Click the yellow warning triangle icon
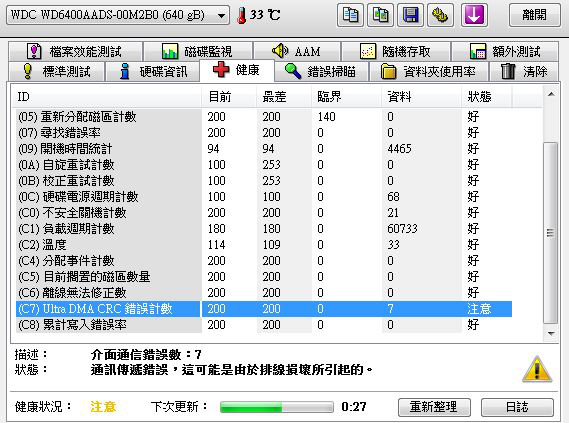Viewport: 569px width, 423px height. (x=537, y=369)
